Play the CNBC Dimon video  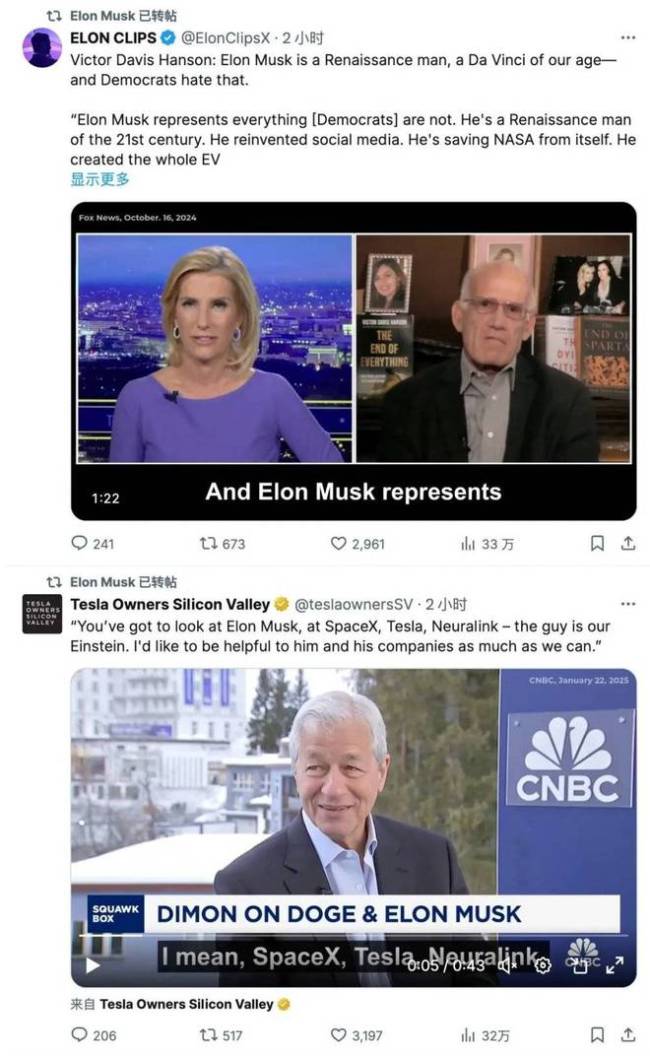tap(92, 965)
